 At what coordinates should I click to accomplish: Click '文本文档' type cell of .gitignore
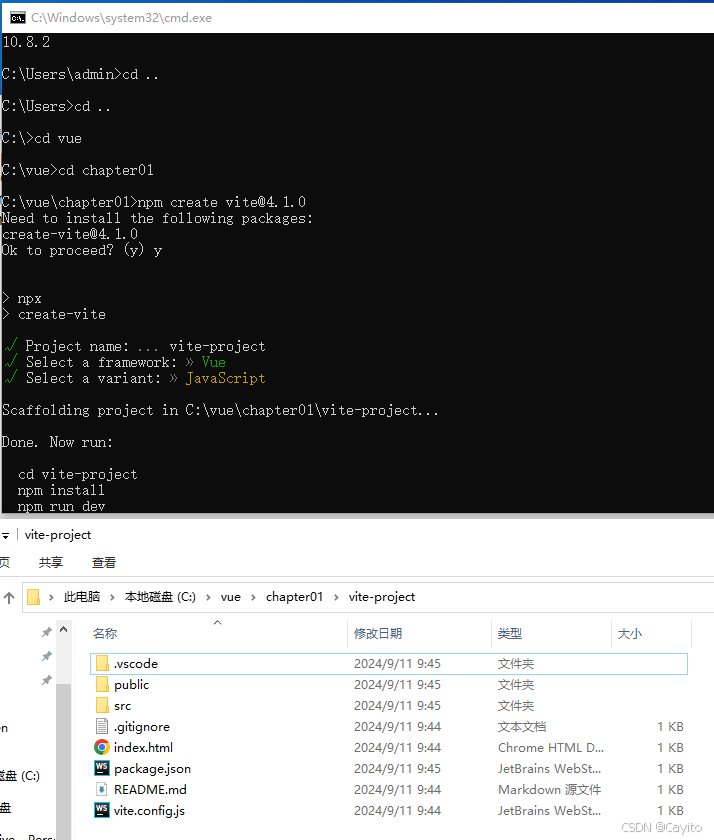pyautogui.click(x=522, y=726)
